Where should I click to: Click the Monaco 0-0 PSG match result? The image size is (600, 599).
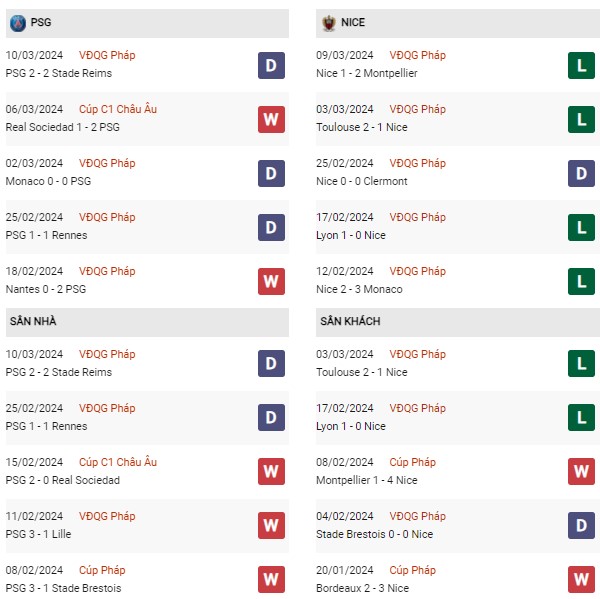tap(48, 181)
